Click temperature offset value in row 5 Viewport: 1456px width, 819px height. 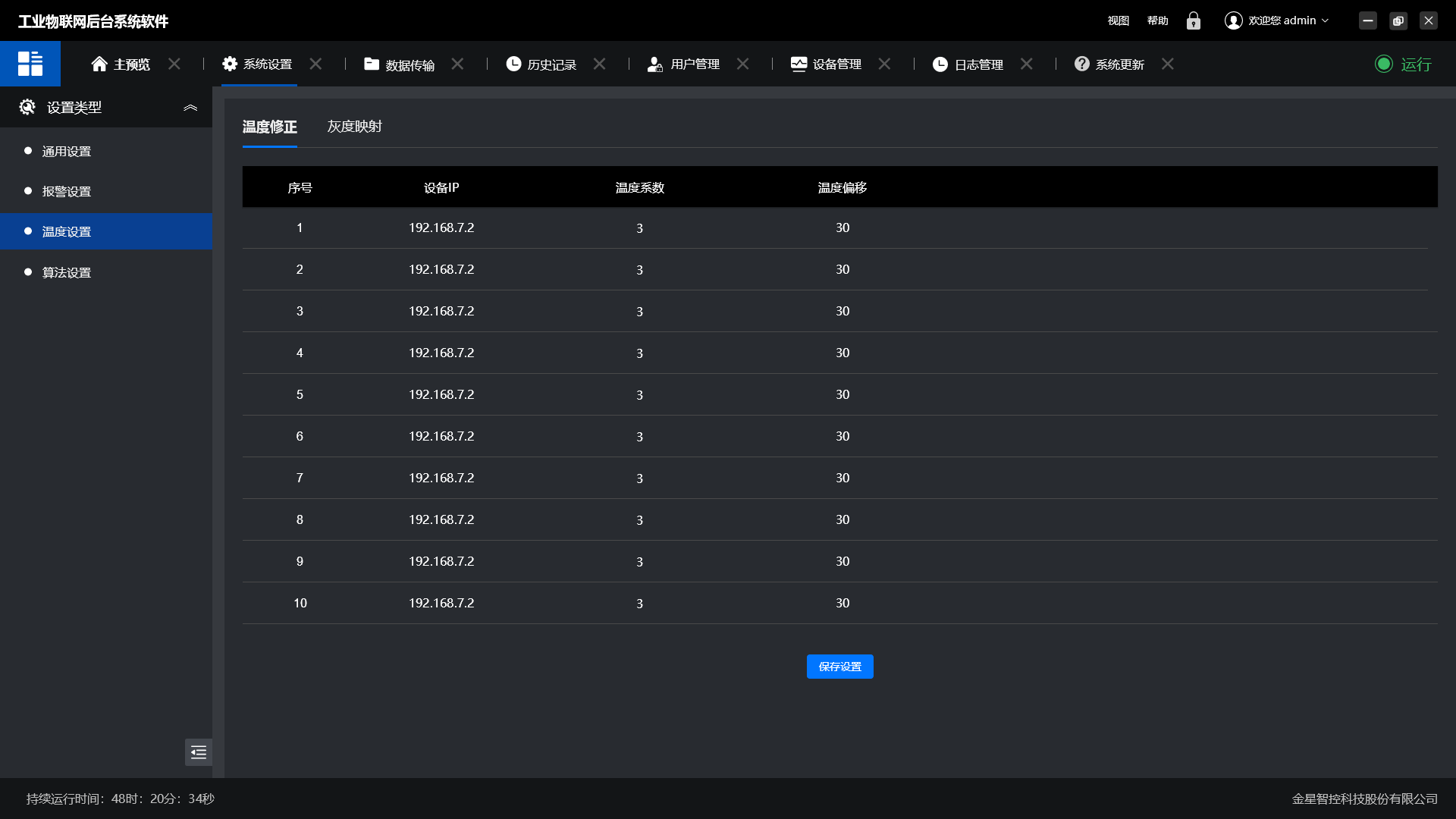tap(842, 394)
